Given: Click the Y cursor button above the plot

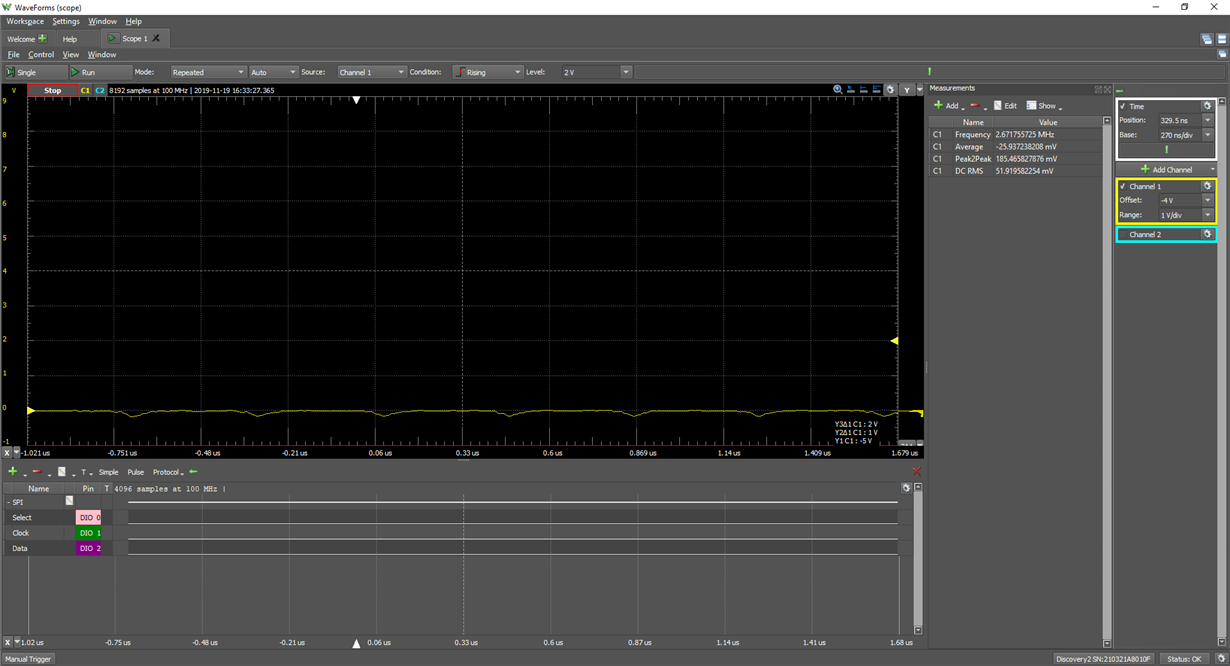Looking at the screenshot, I should (906, 90).
